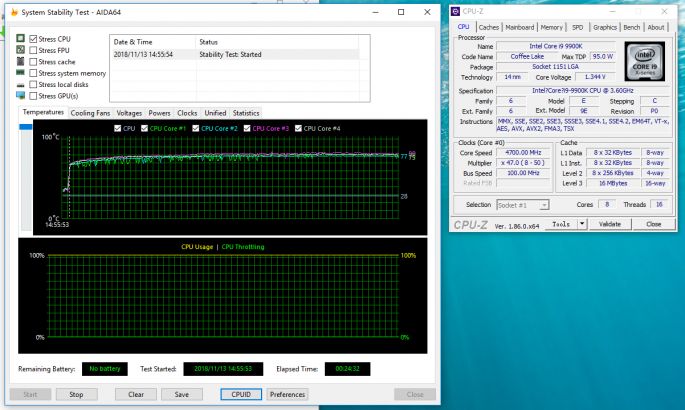Screen dimensions: 685x410
Task: Click the Stress GPU(s) monitor icon
Action: coord(20,96)
